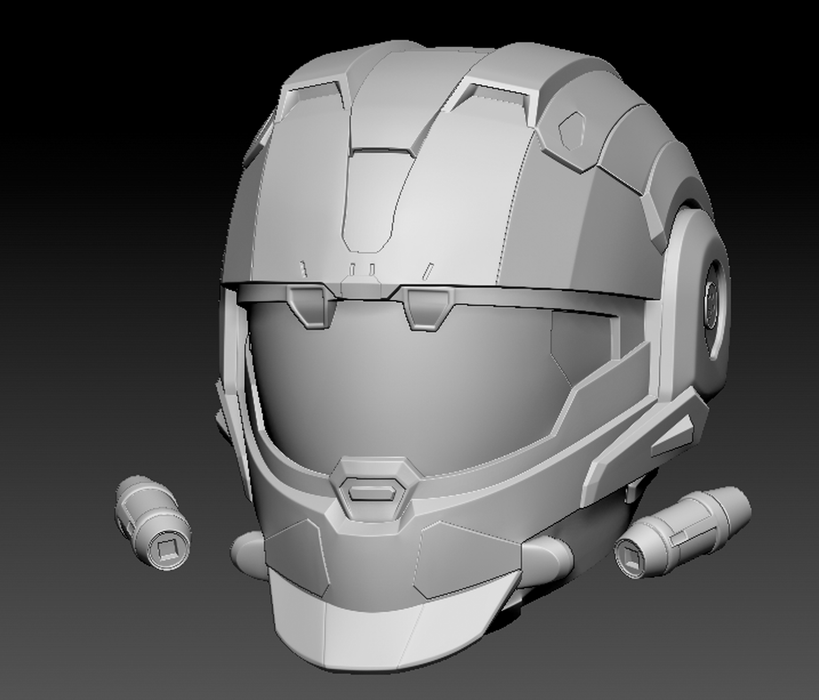Click the right brow clip above visor

(x=423, y=304)
